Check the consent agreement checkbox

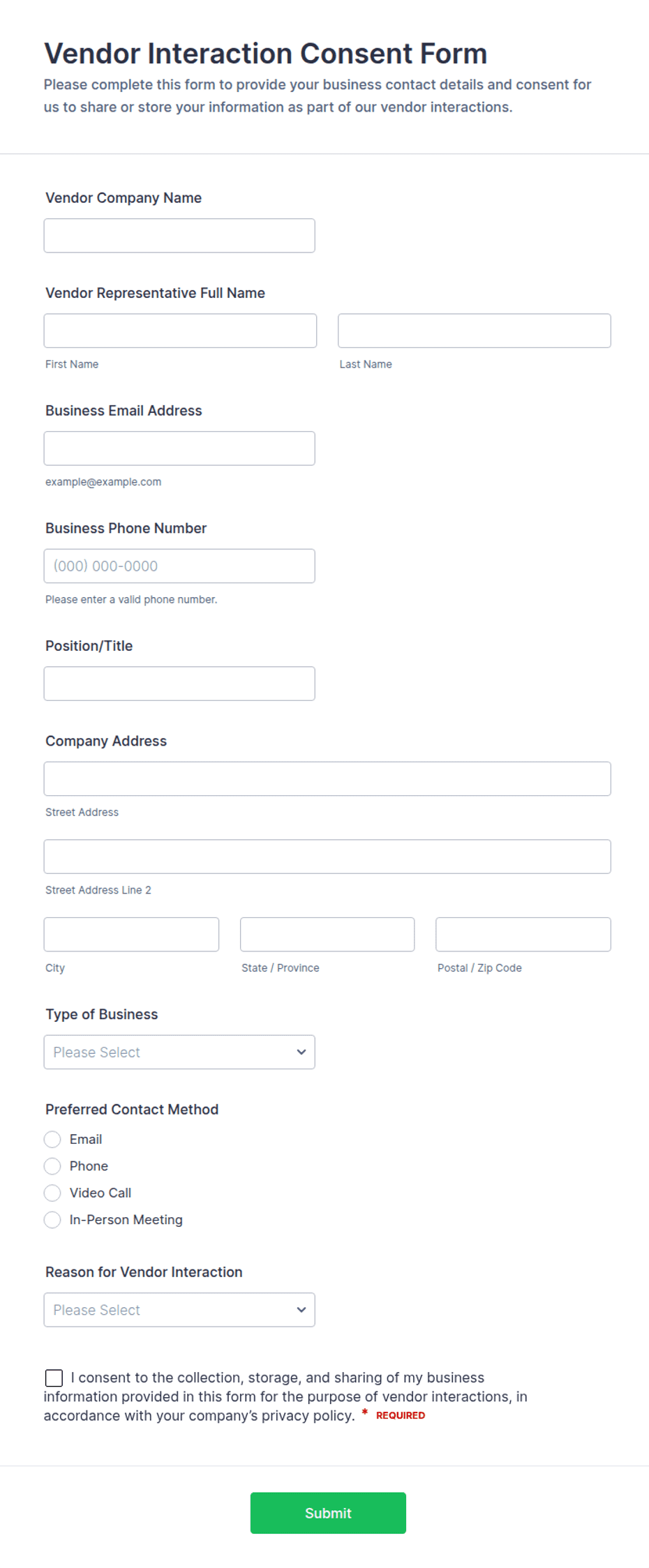tap(54, 1378)
